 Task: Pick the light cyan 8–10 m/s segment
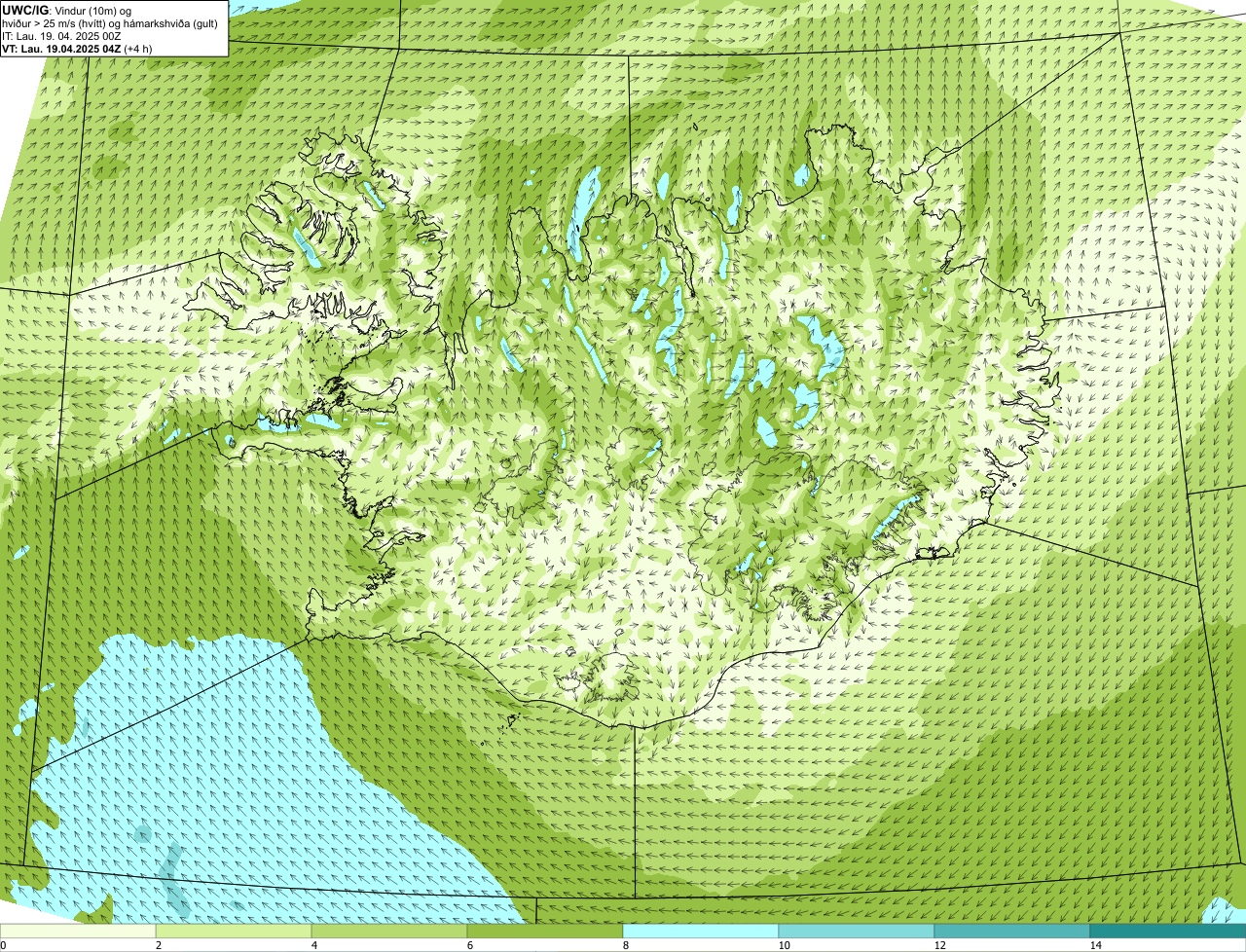point(701,931)
